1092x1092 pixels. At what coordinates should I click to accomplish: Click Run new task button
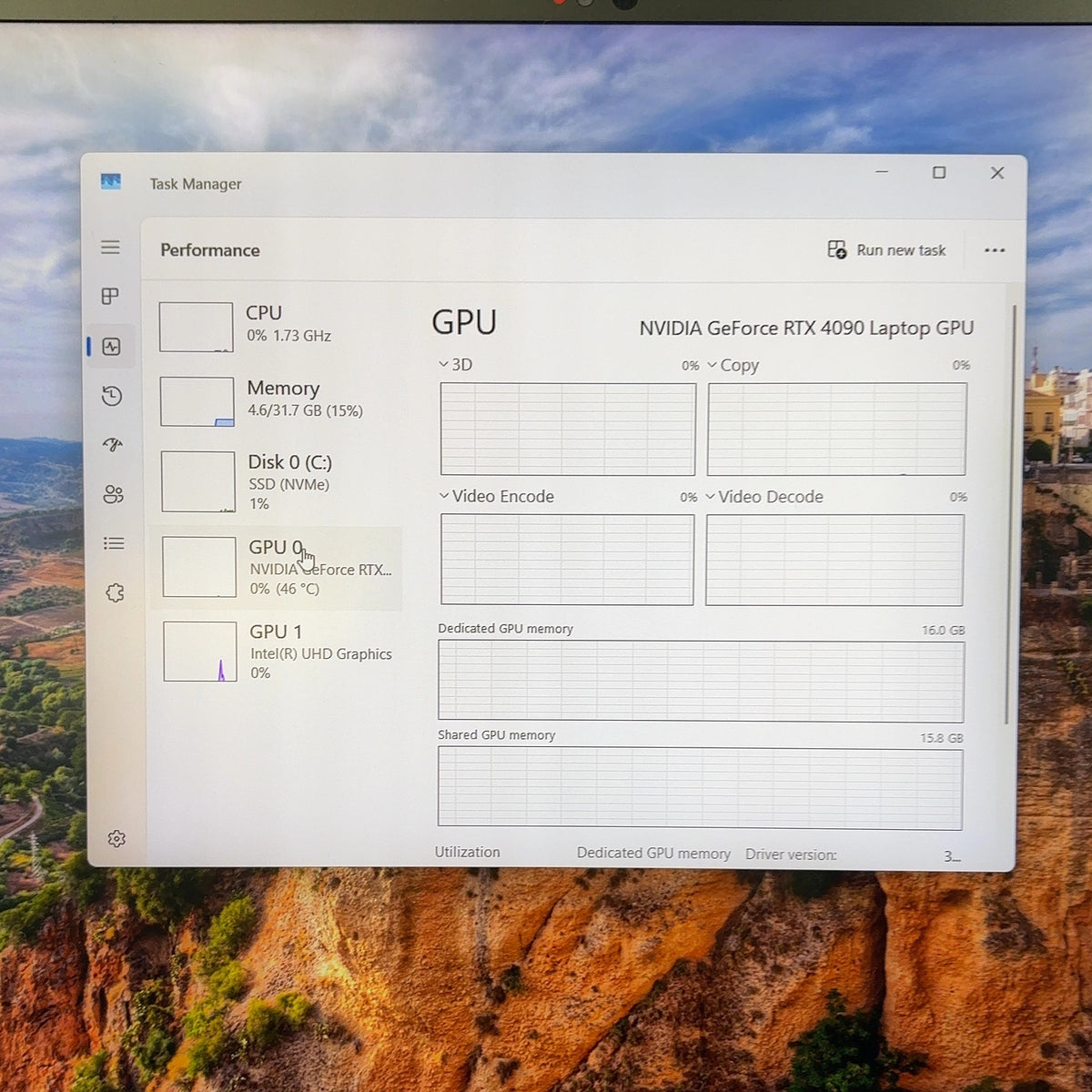coord(886,250)
